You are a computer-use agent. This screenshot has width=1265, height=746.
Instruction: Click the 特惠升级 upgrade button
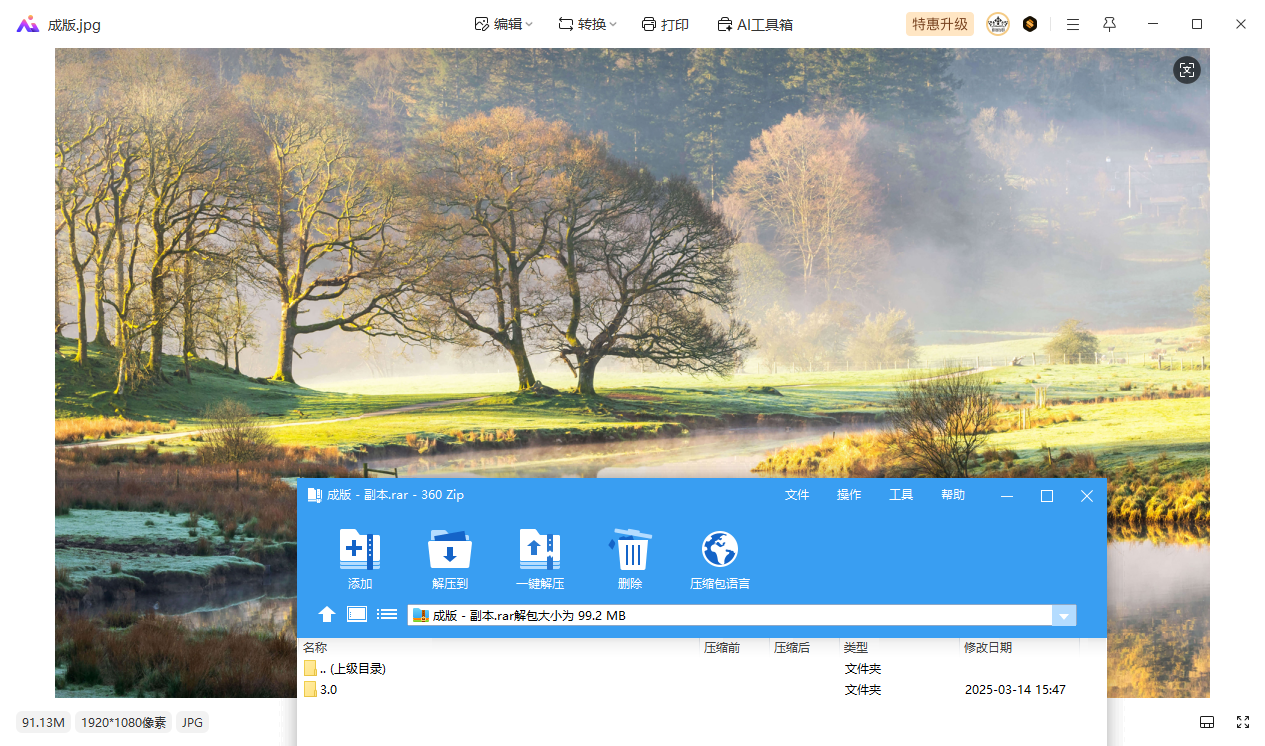click(939, 24)
